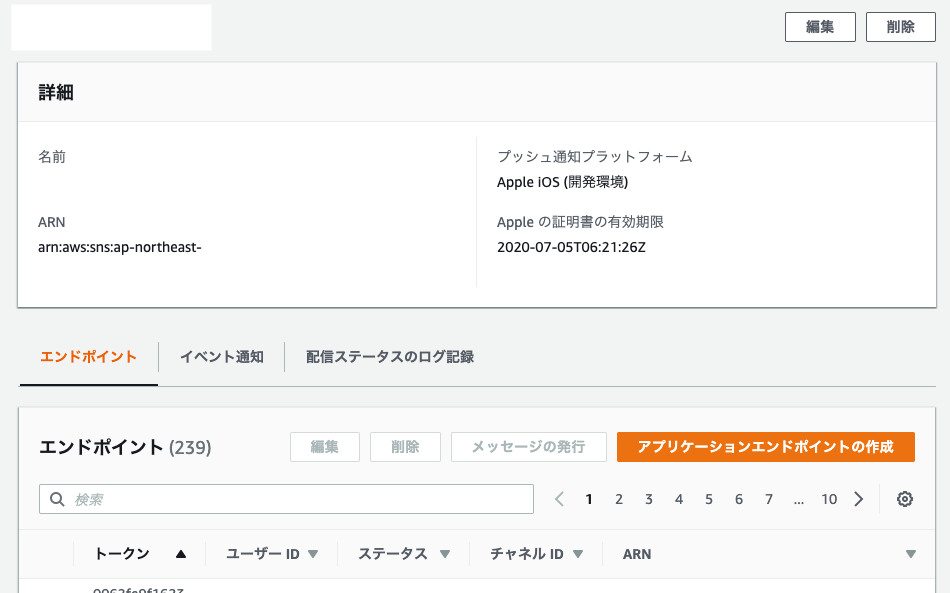Click the top 削除 button
950x593 pixels.
coord(900,27)
